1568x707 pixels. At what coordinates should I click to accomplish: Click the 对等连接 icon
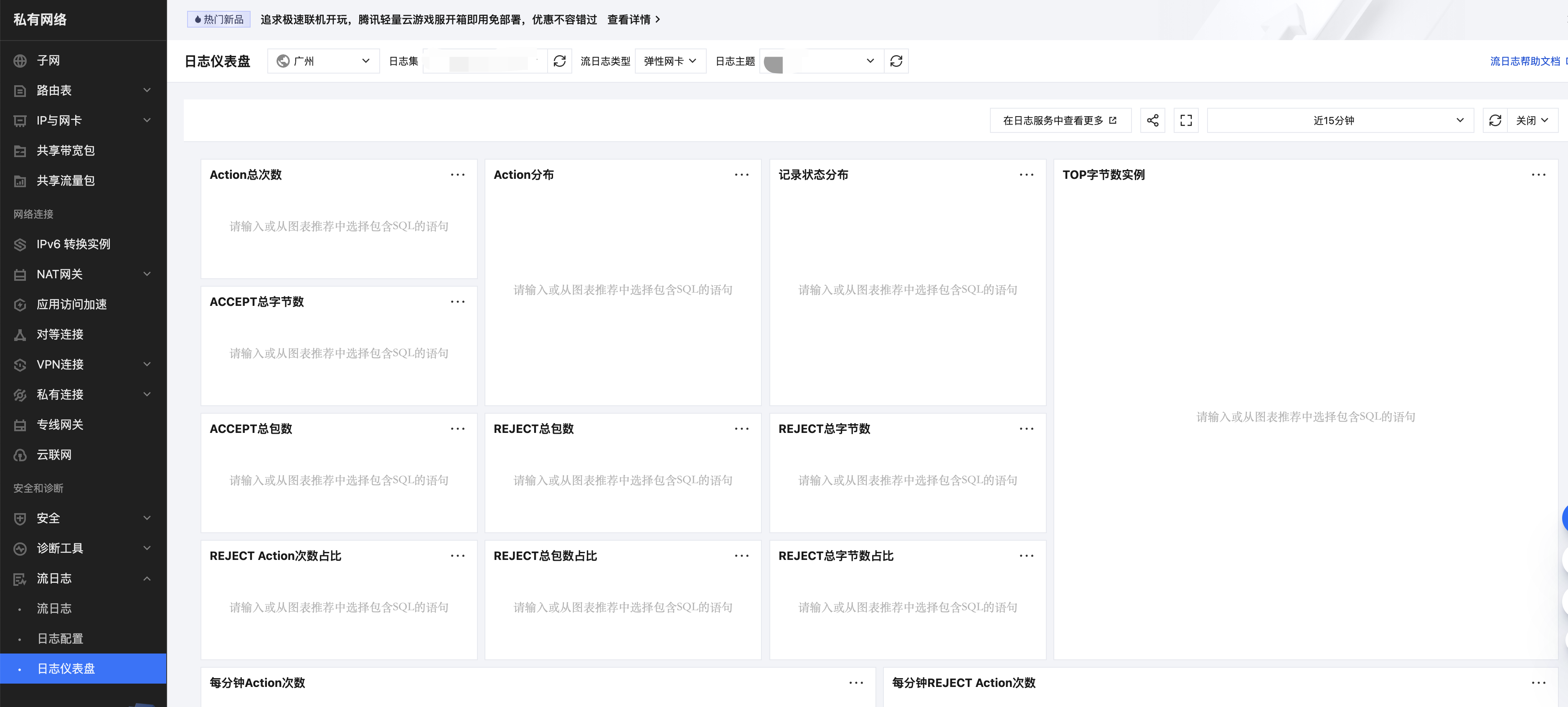(x=20, y=334)
